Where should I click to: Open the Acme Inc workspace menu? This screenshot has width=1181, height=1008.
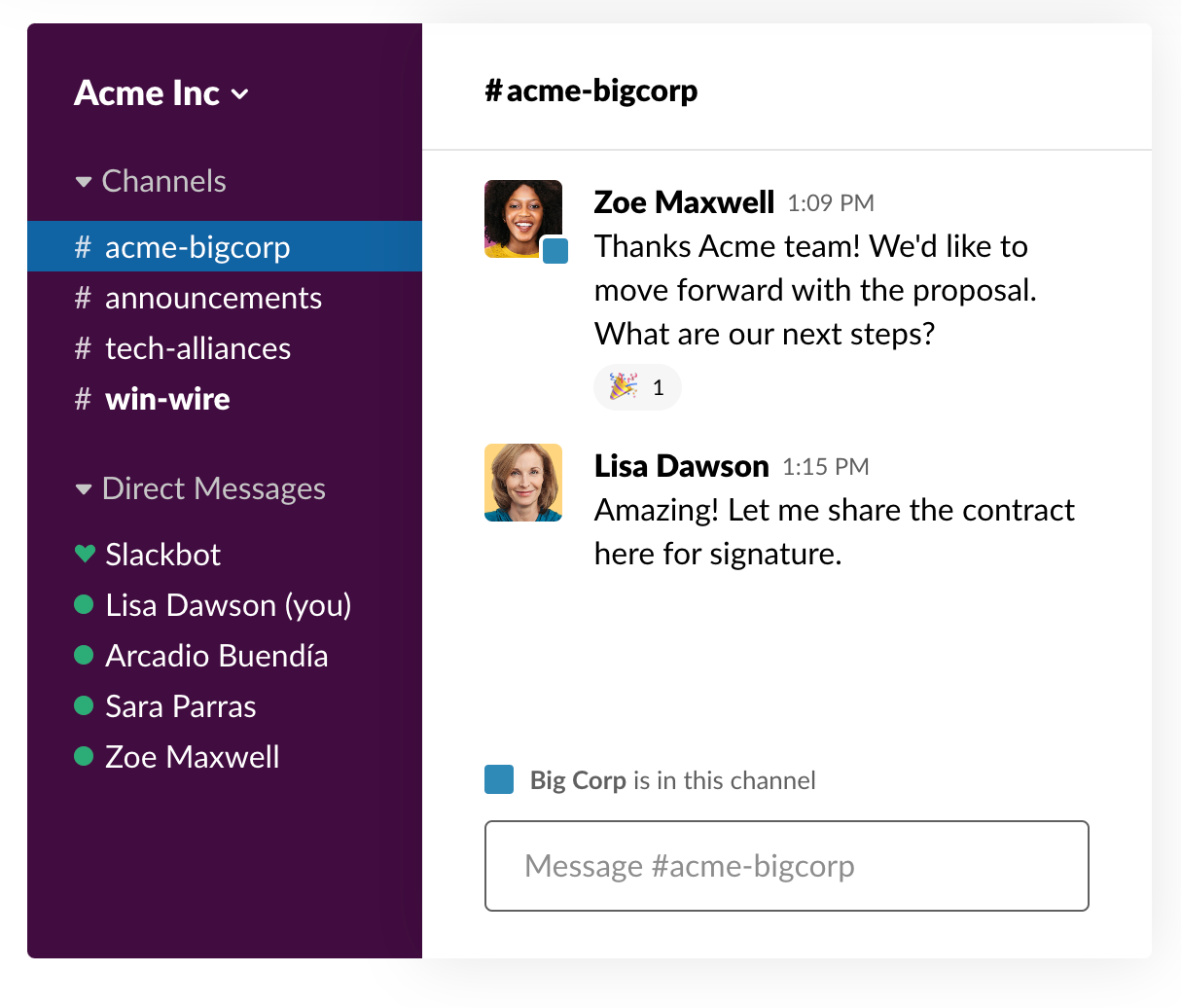[x=161, y=93]
